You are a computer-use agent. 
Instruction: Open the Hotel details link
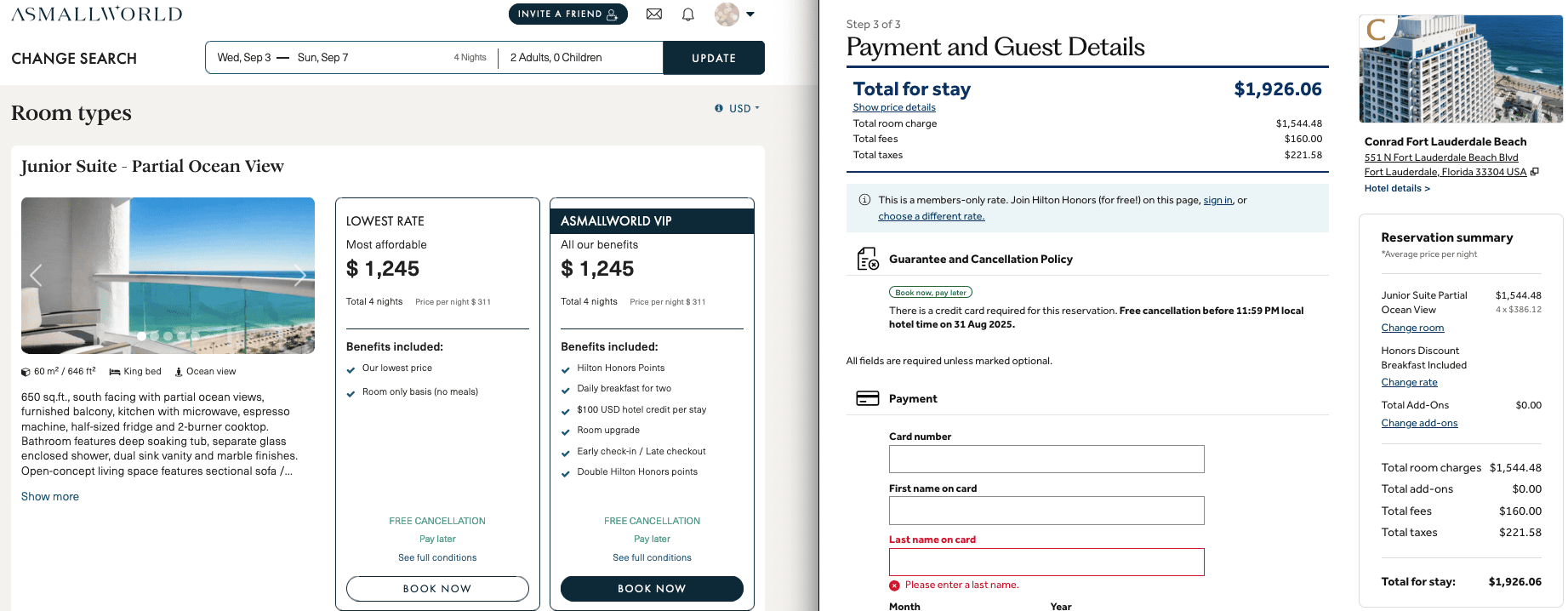click(1397, 188)
